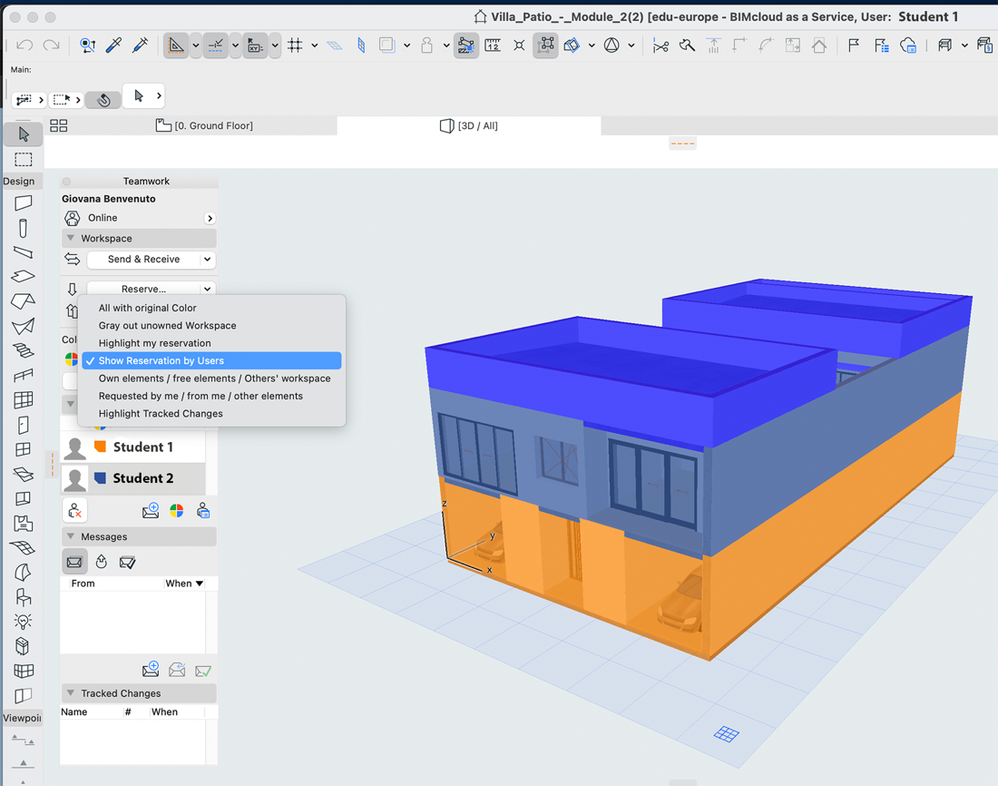Click the Reserve... button

click(x=143, y=289)
